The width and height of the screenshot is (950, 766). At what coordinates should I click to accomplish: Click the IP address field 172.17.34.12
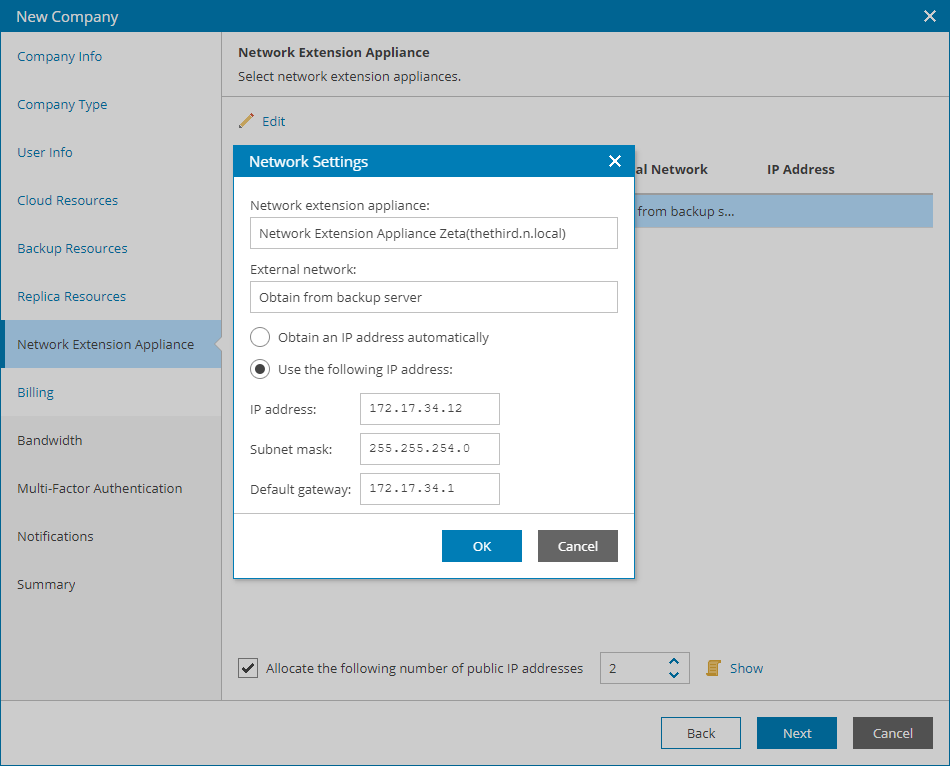pos(430,409)
